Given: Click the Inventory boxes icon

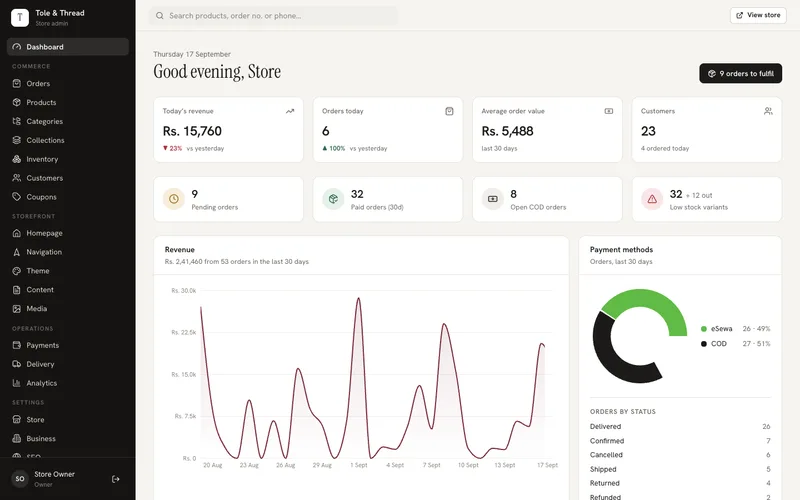Looking at the screenshot, I should [17, 159].
